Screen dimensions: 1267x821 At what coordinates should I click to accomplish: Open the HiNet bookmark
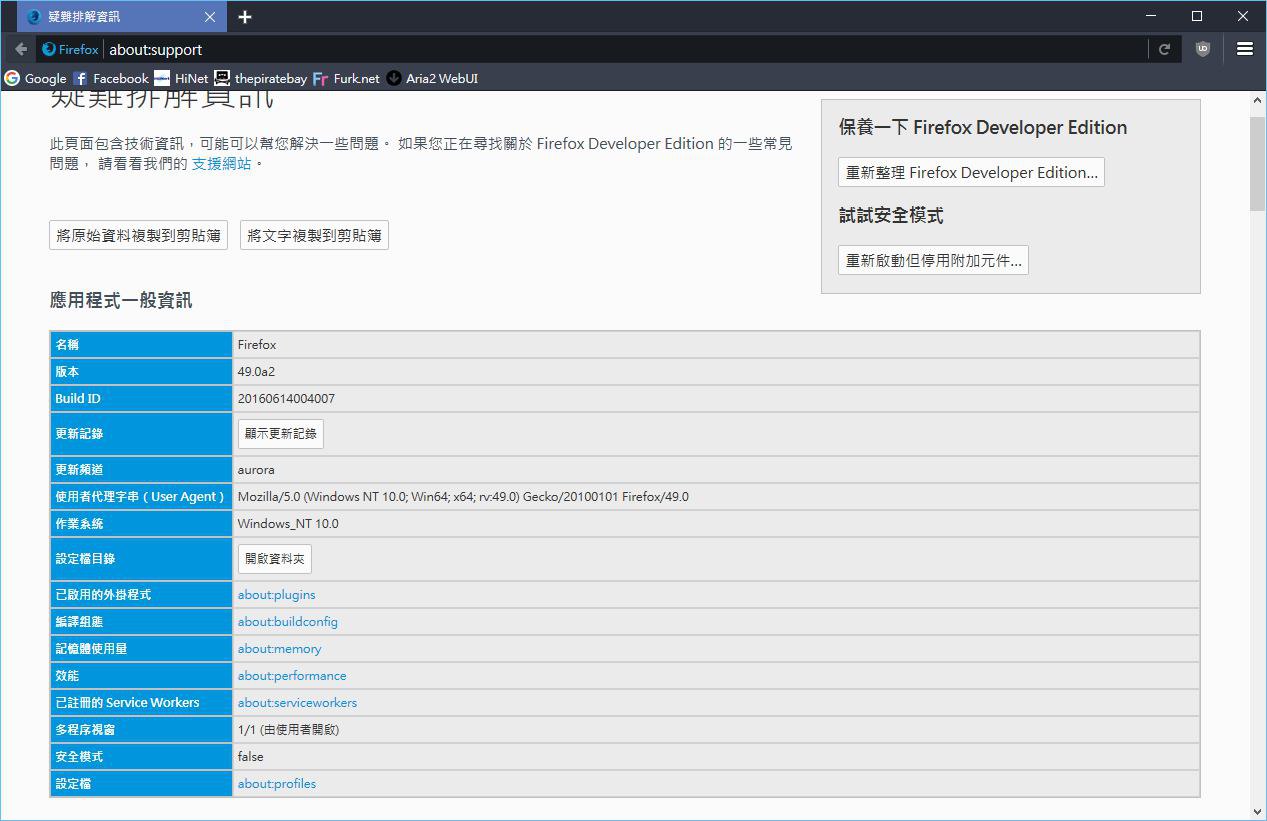point(182,78)
